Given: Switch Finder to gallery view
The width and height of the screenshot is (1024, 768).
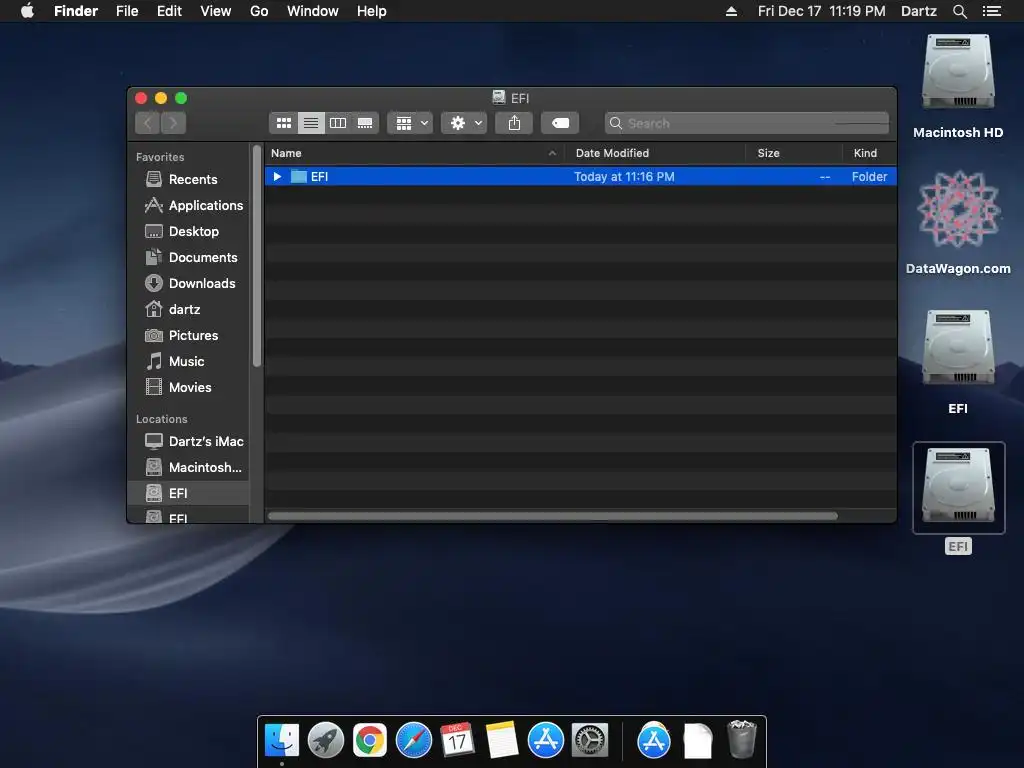Looking at the screenshot, I should tap(365, 123).
